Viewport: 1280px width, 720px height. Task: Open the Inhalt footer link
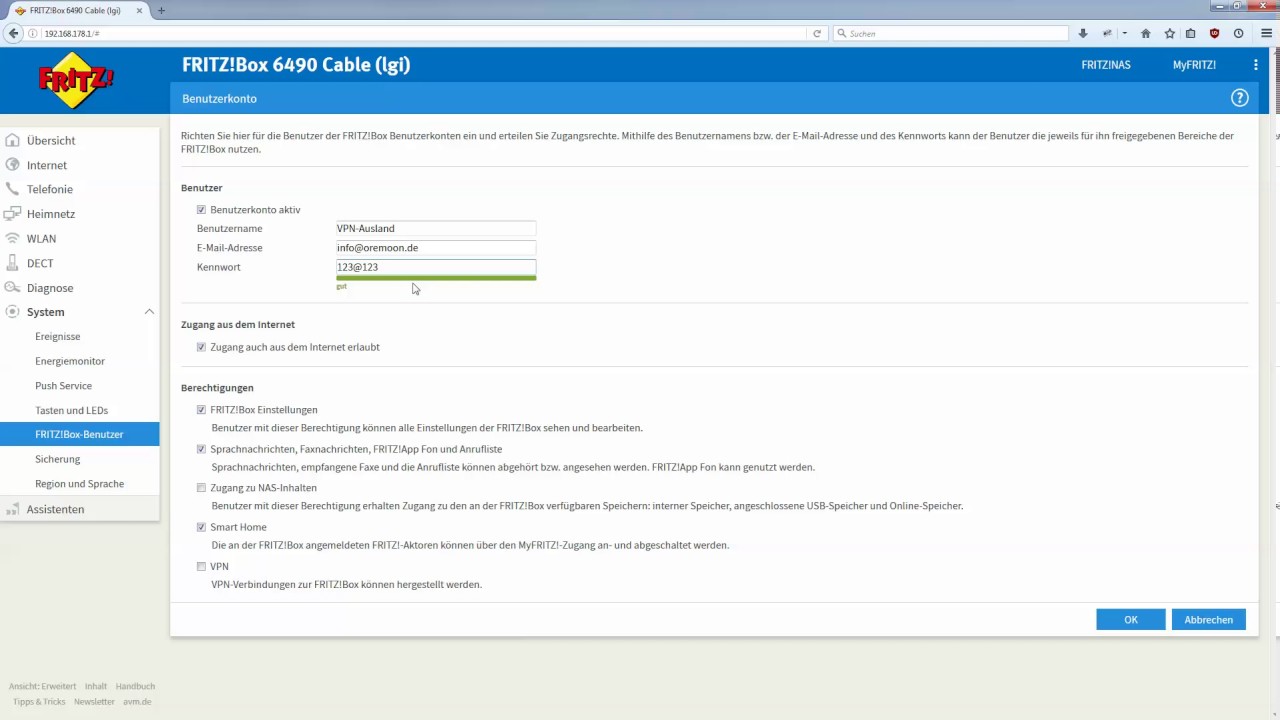tap(96, 686)
